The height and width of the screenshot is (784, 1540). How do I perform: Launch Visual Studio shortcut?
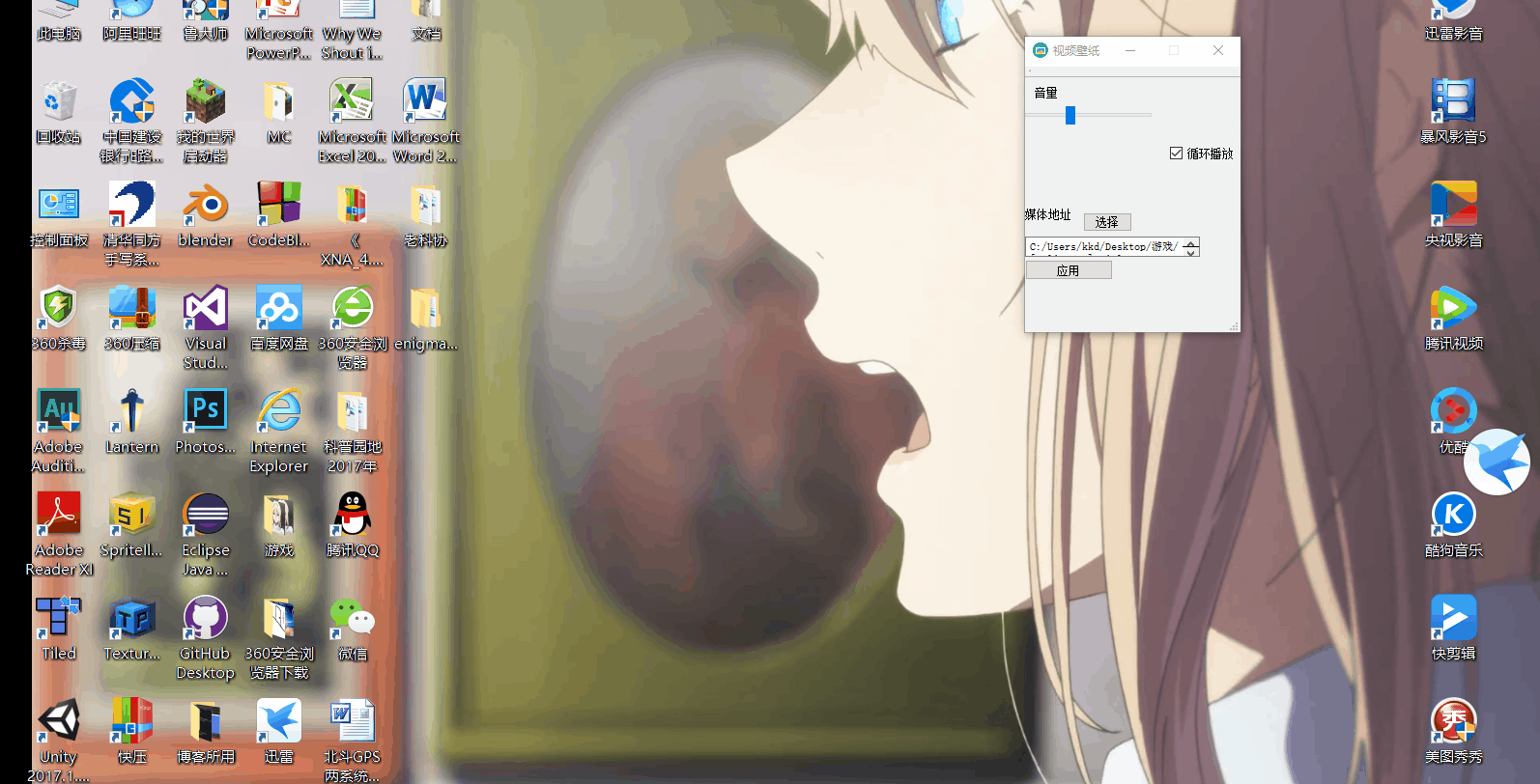click(x=206, y=308)
